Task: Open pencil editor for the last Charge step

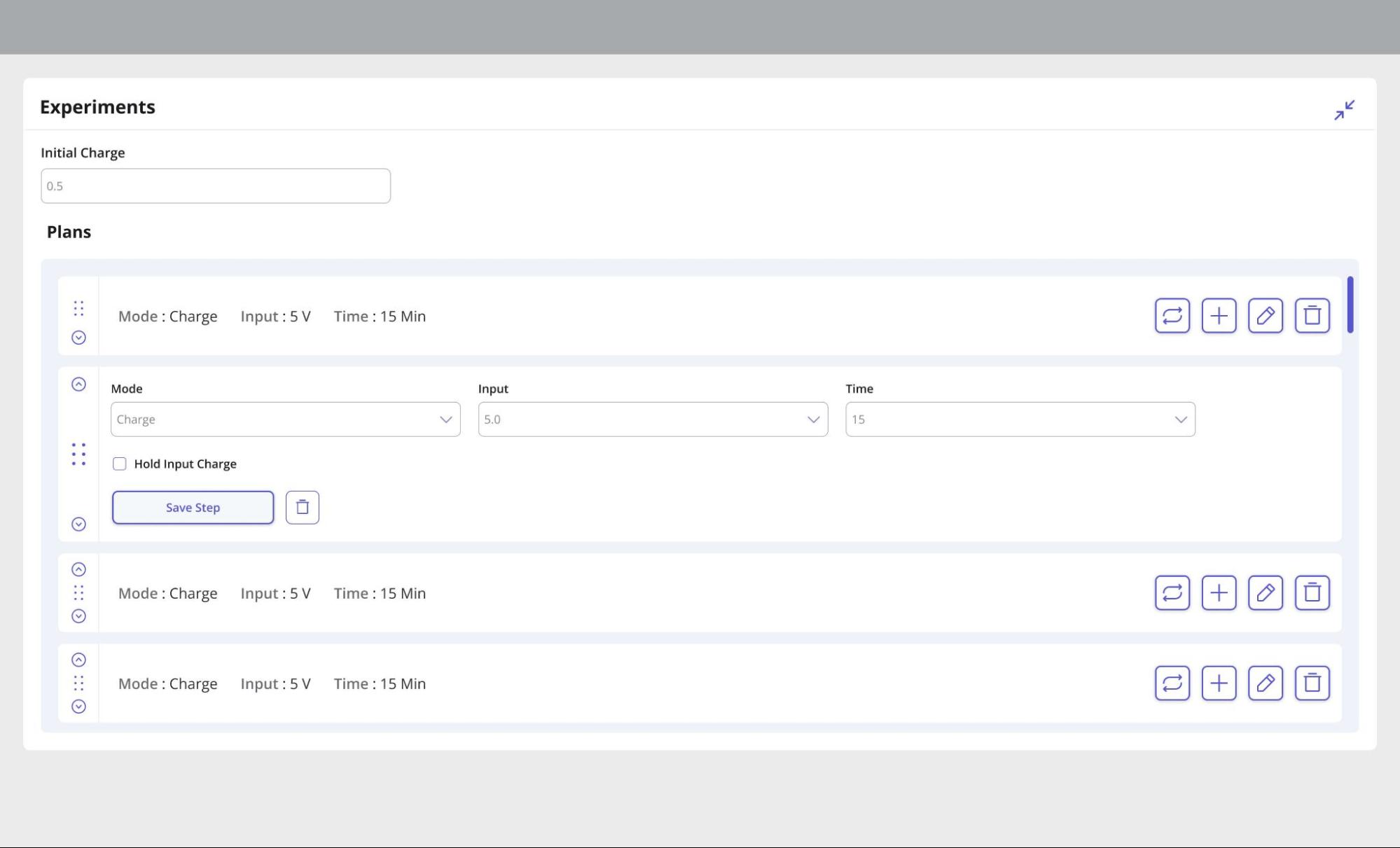Action: [x=1266, y=683]
